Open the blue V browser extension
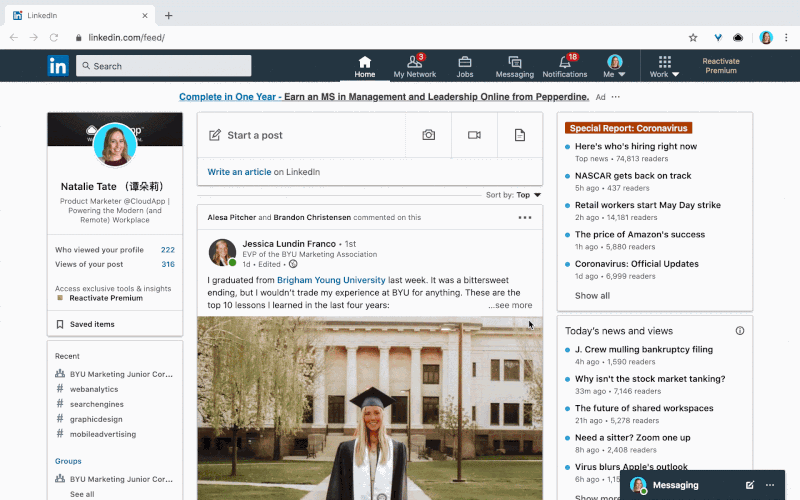The width and height of the screenshot is (800, 500). pyautogui.click(x=718, y=37)
